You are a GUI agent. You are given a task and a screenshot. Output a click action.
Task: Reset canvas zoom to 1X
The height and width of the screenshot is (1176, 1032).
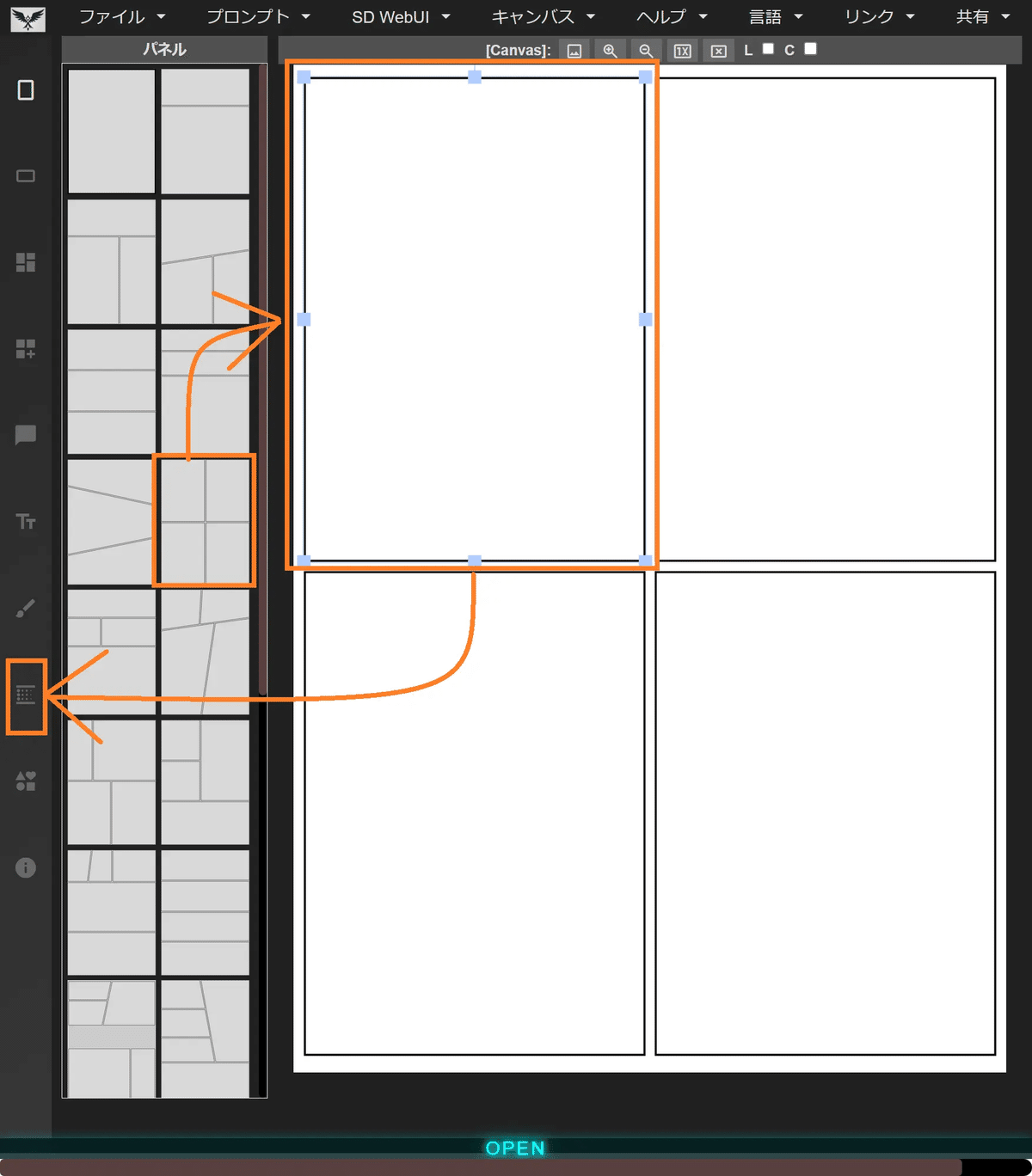pyautogui.click(x=683, y=51)
